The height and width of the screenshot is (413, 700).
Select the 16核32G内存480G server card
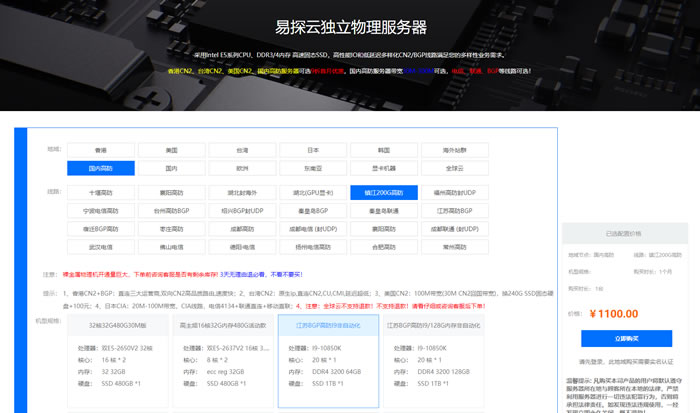[223, 361]
